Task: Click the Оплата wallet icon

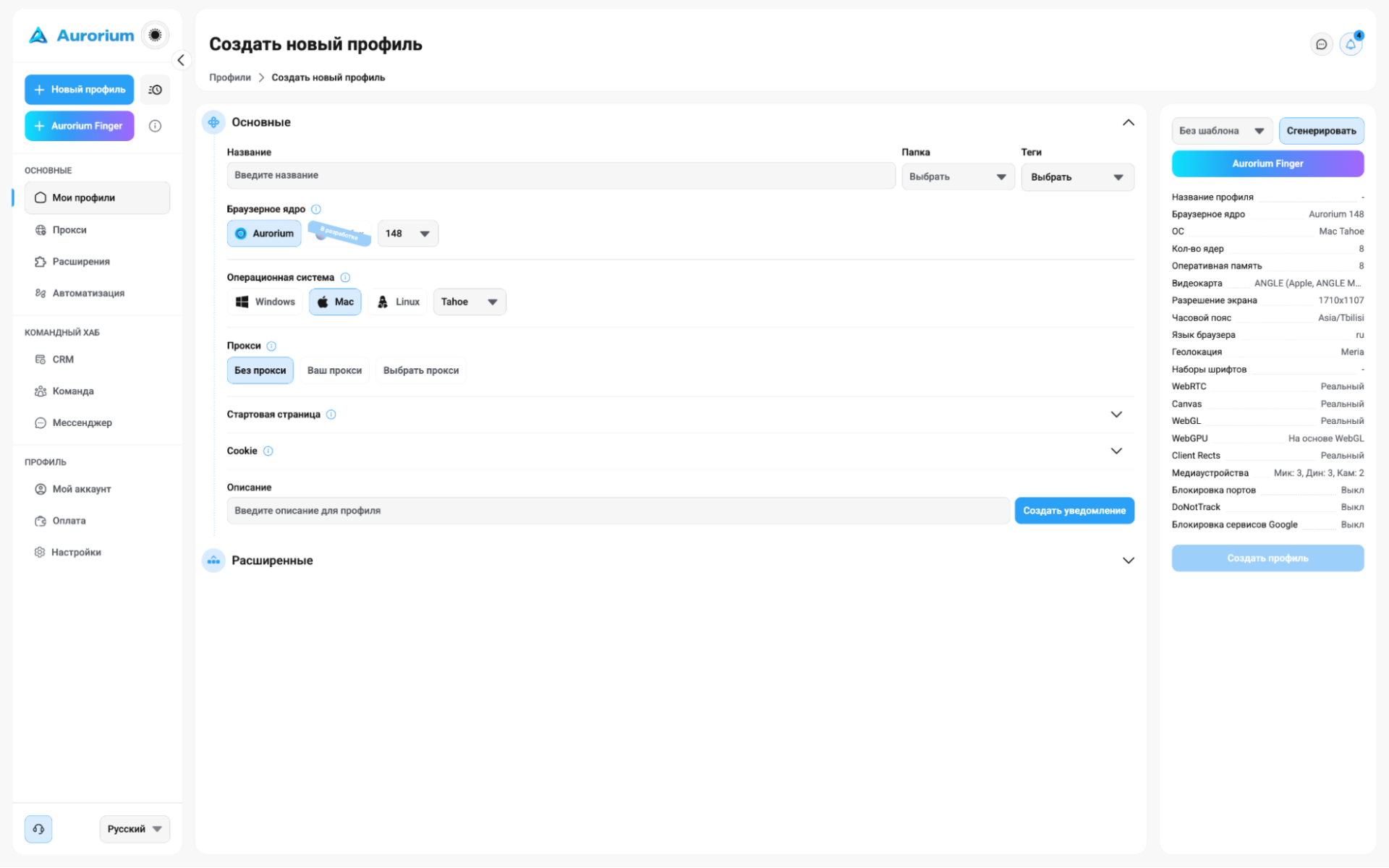Action: coord(41,521)
